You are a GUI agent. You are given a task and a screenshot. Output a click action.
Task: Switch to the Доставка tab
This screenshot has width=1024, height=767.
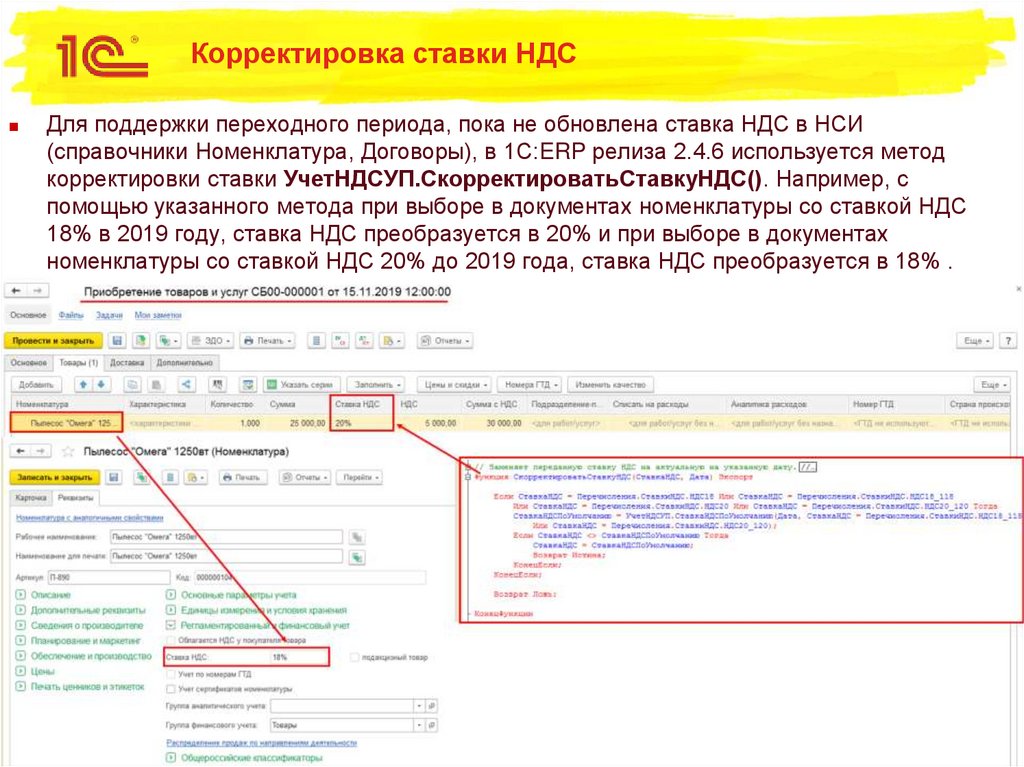pos(127,362)
